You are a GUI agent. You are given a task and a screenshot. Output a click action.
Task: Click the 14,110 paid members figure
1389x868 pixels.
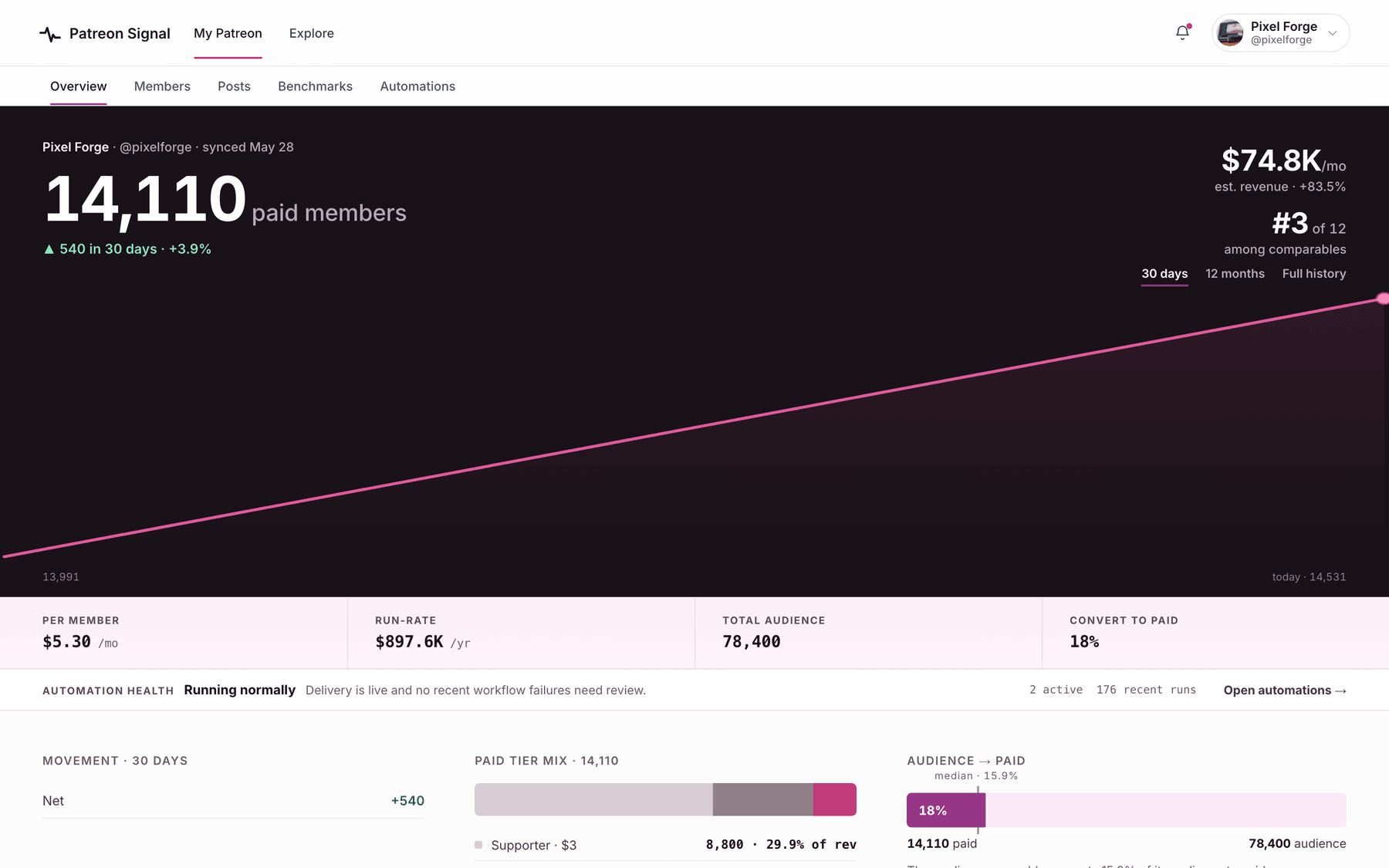(145, 199)
